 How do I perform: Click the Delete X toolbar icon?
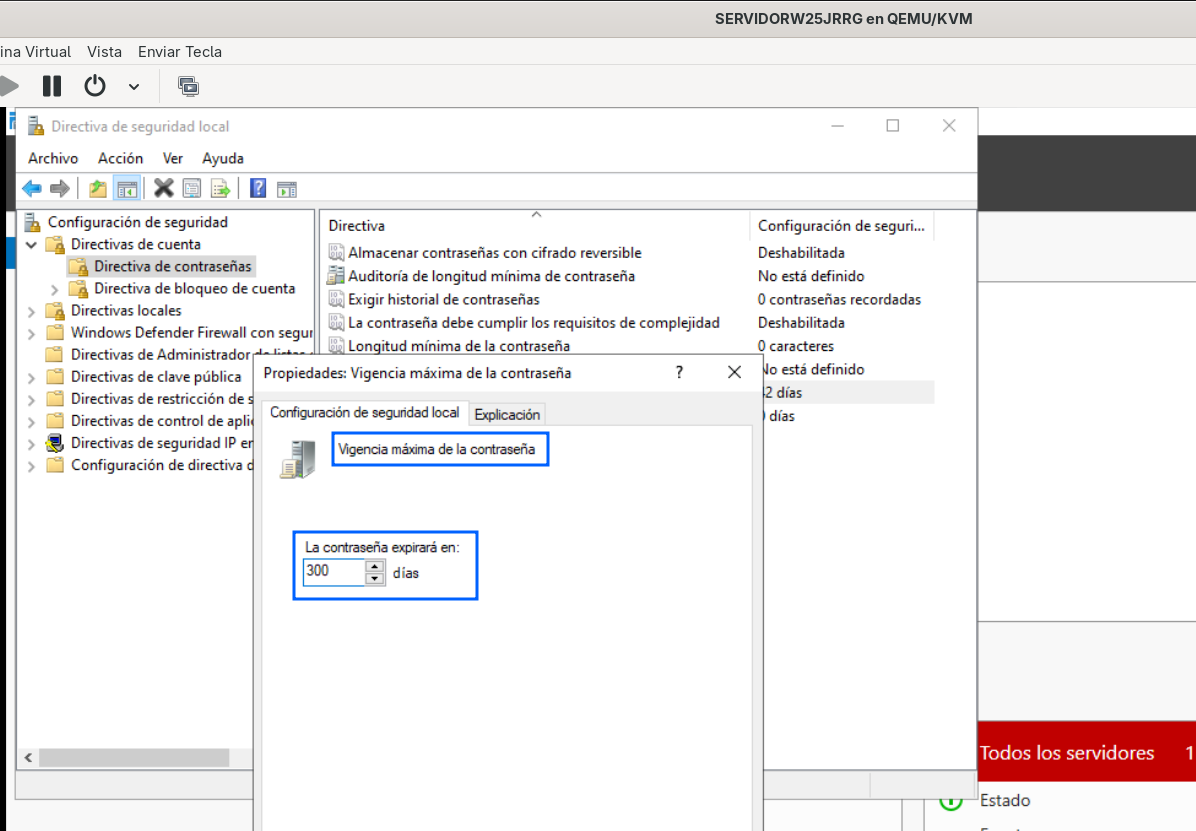163,188
